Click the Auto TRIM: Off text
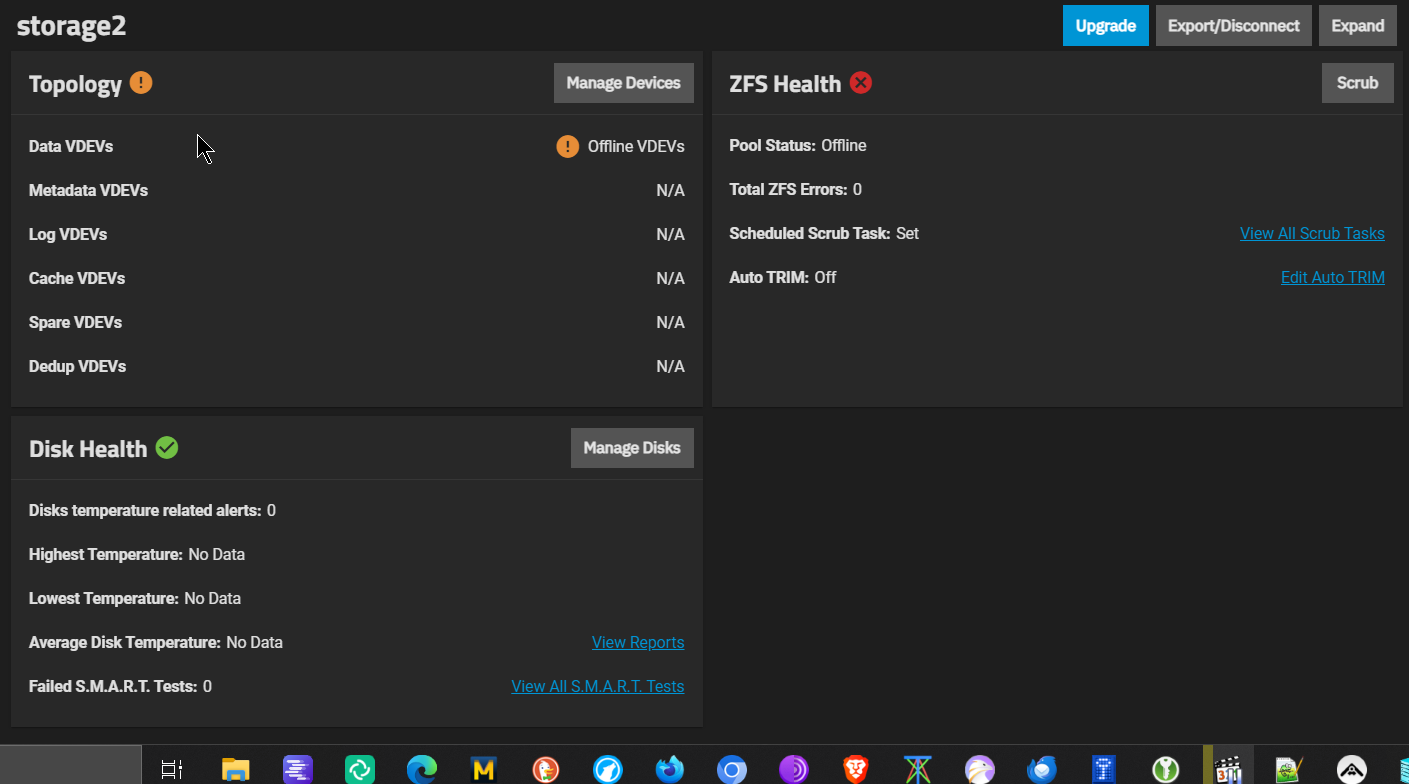 coord(783,277)
